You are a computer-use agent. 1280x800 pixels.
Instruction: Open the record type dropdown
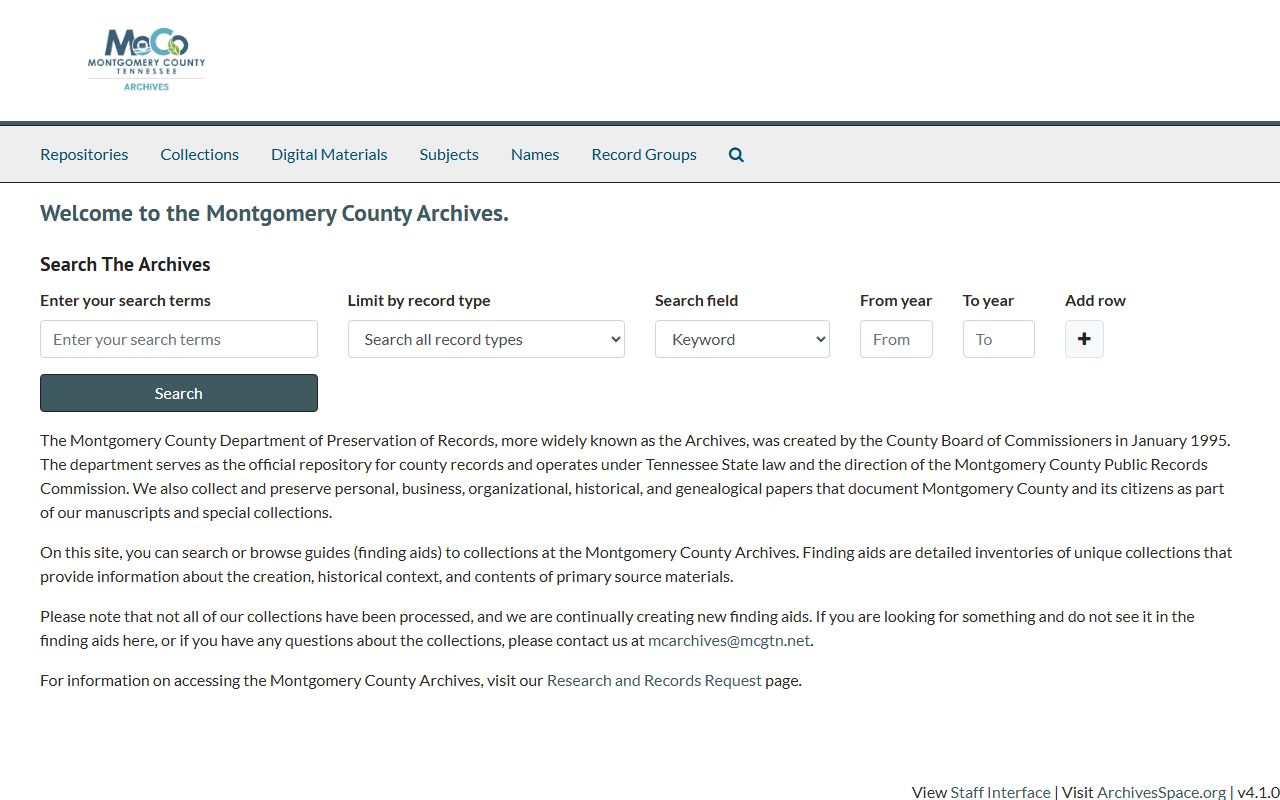click(x=486, y=339)
